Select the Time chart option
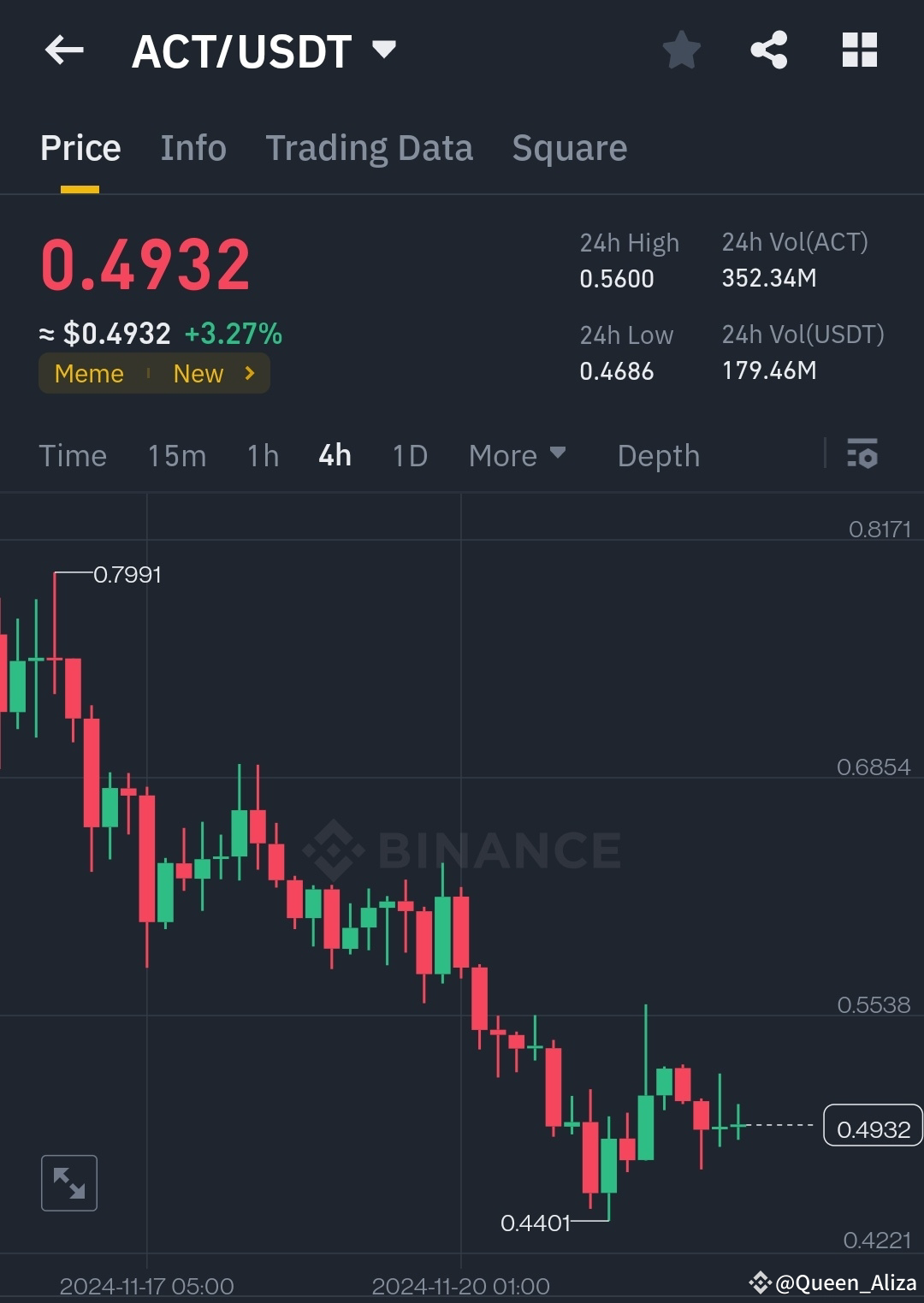Screen dimensions: 924x1303 [73, 455]
